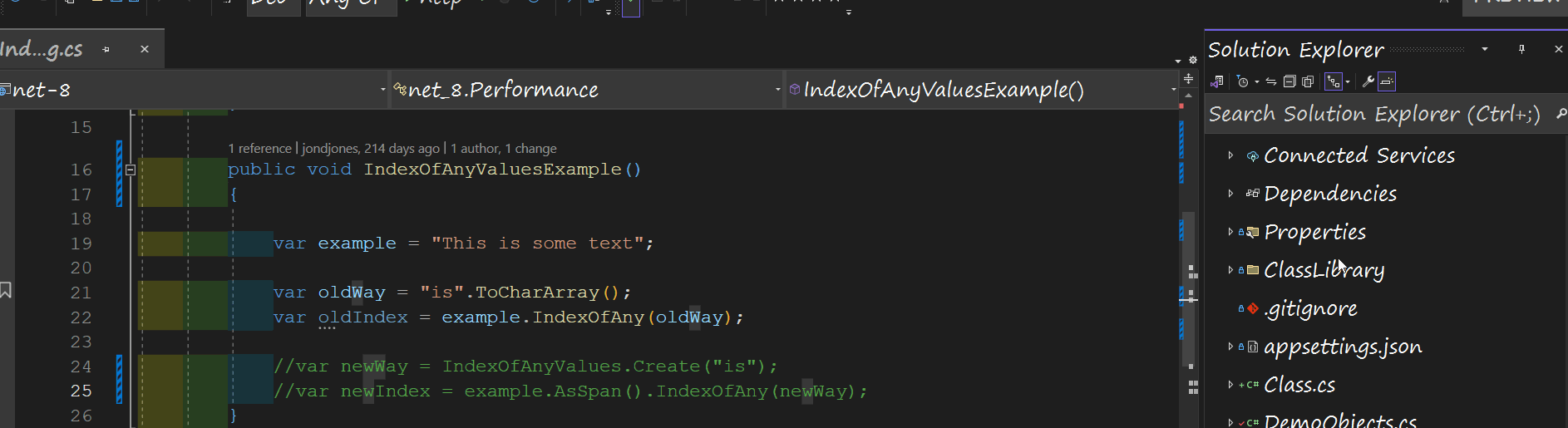Click the editor split-window icon above scrollbar

pyautogui.click(x=1189, y=79)
